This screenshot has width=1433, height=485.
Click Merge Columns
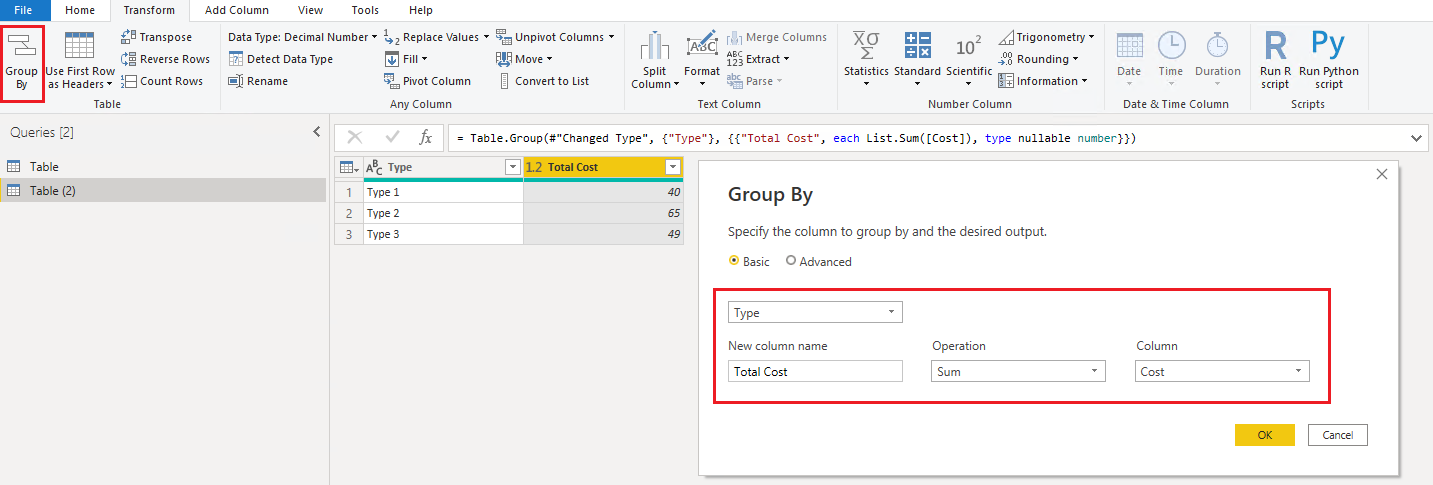point(777,37)
